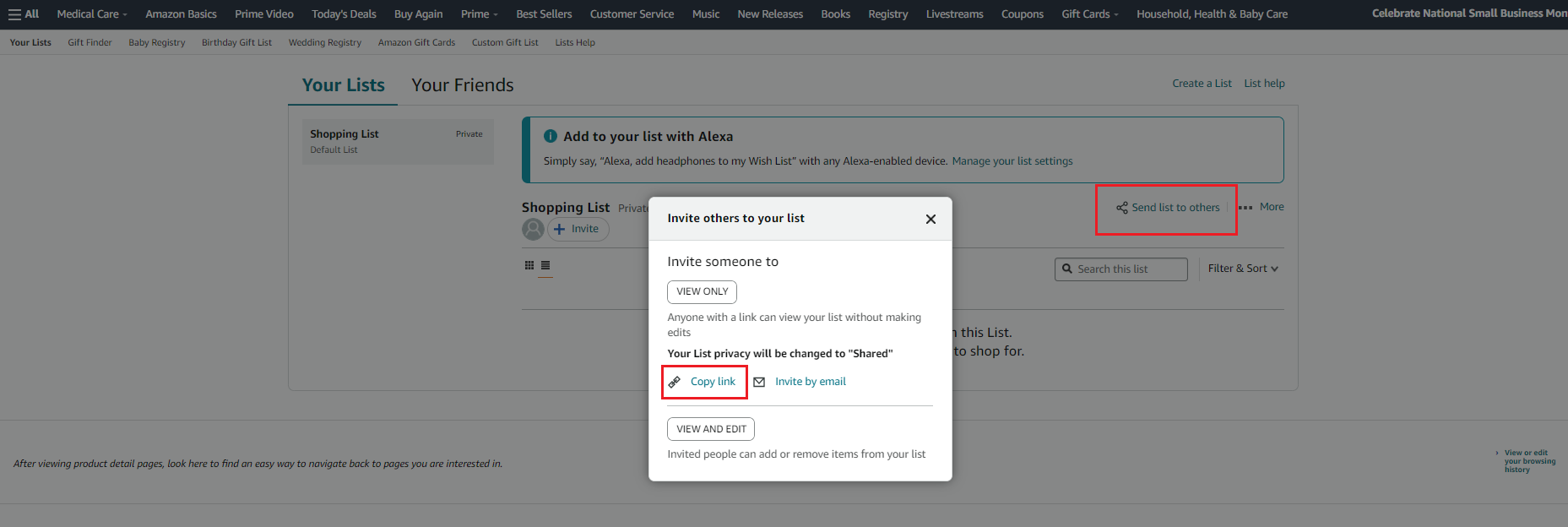This screenshot has height=527, width=1568.
Task: Expand the Medical Care menu
Action: (92, 14)
